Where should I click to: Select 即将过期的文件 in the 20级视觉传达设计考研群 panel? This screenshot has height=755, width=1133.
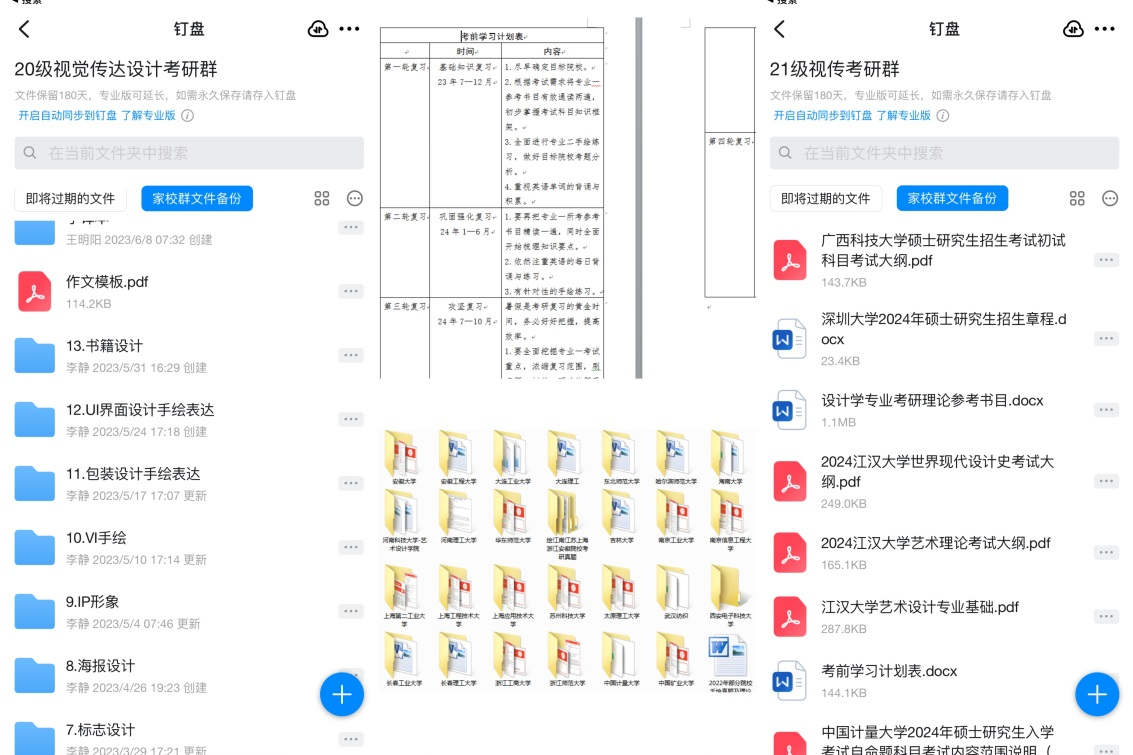tap(70, 199)
